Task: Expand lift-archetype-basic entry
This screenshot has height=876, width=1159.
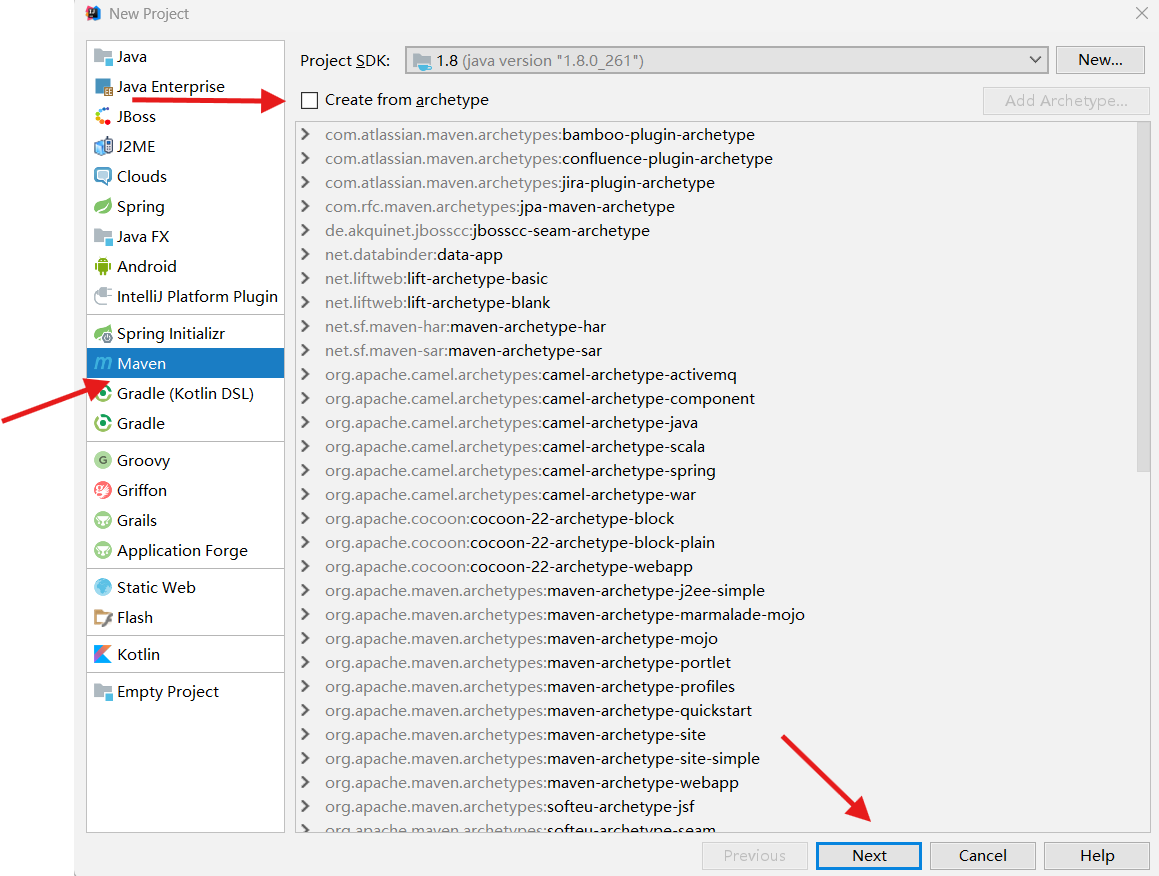Action: 305,279
